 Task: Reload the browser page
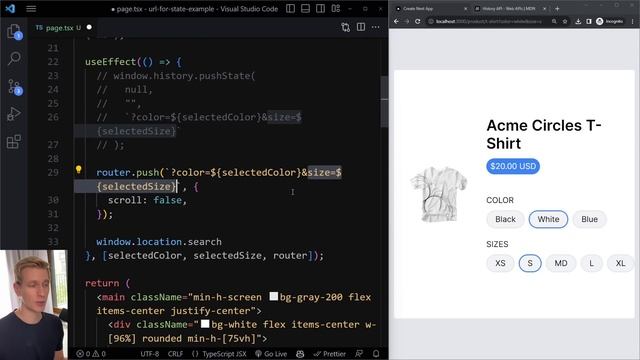click(418, 21)
